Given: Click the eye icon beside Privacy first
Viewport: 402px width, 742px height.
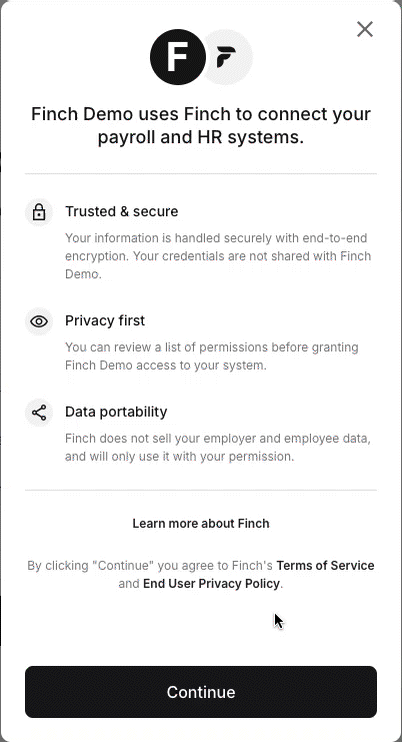Looking at the screenshot, I should 39,322.
